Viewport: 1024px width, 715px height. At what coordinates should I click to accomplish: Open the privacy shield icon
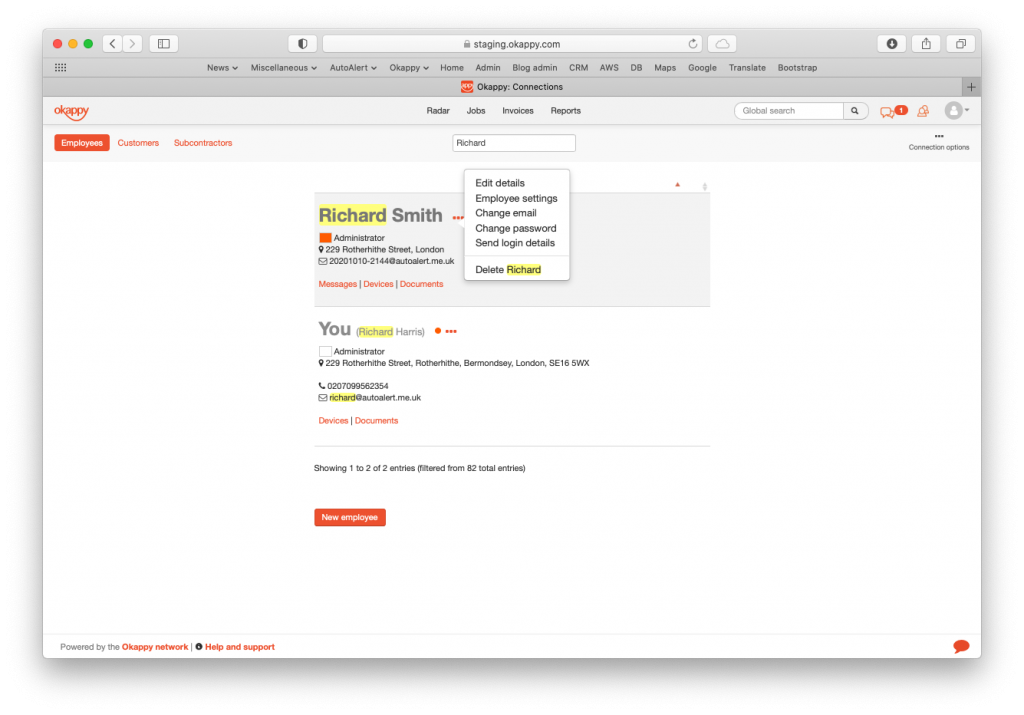tap(302, 44)
